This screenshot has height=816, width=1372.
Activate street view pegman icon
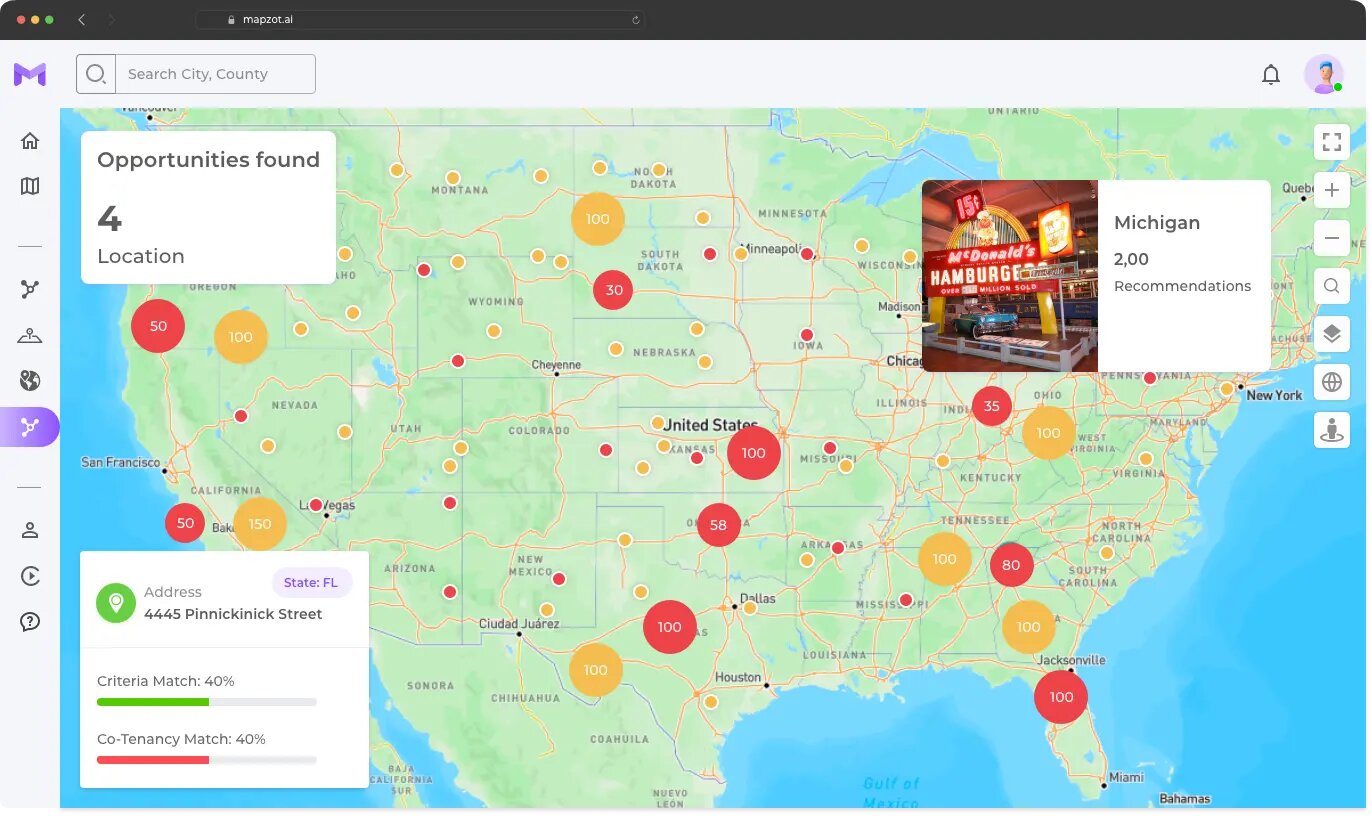1332,430
